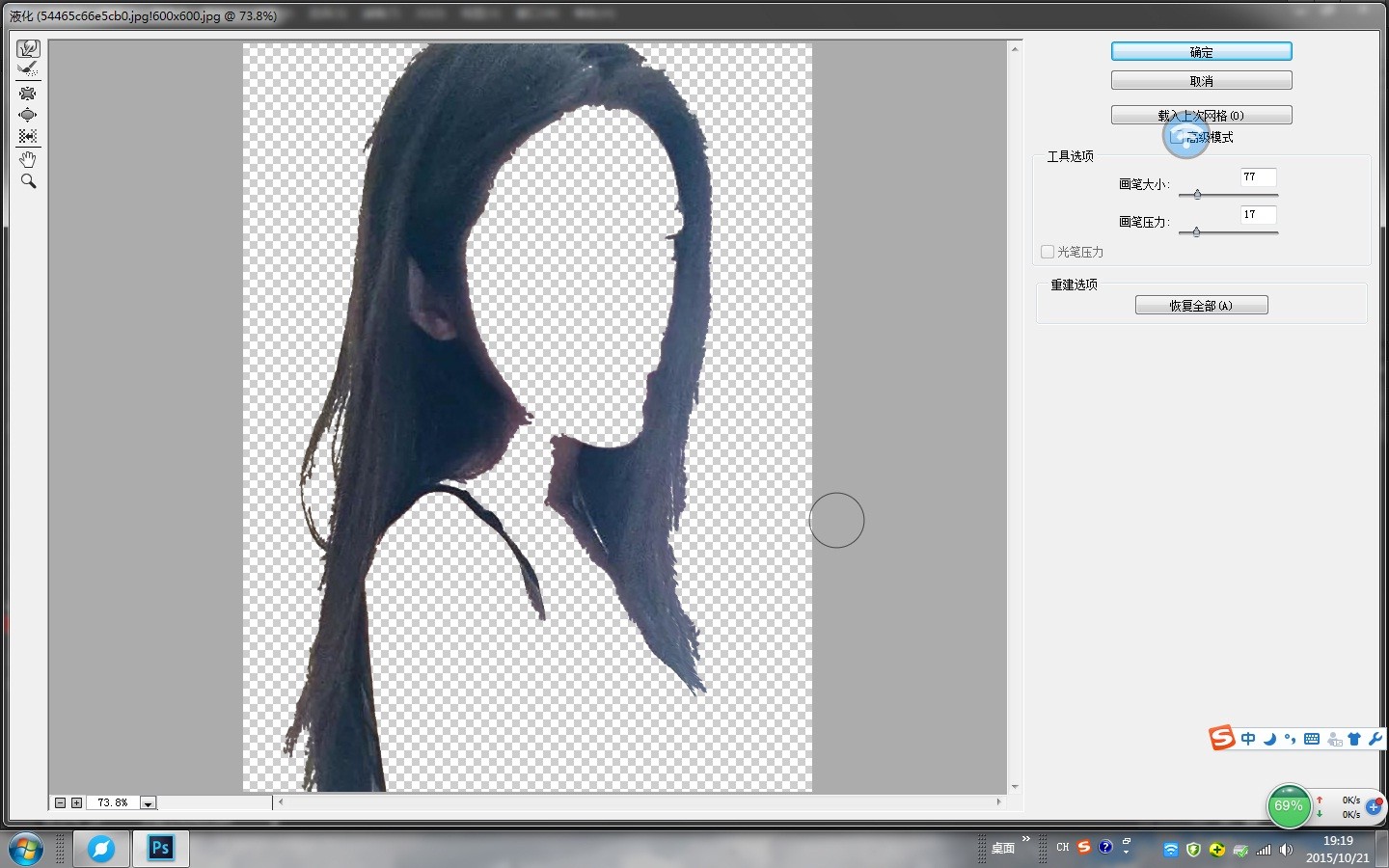Enable the 高级模式 advanced mode checkbox

(1175, 137)
